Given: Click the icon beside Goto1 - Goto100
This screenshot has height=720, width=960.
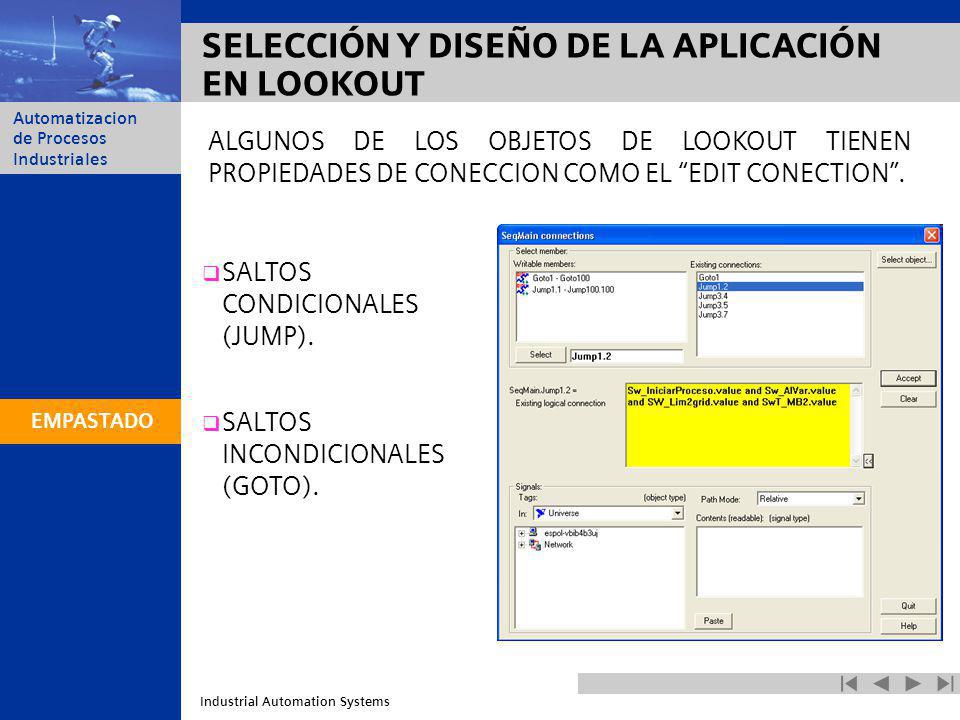Looking at the screenshot, I should 522,278.
